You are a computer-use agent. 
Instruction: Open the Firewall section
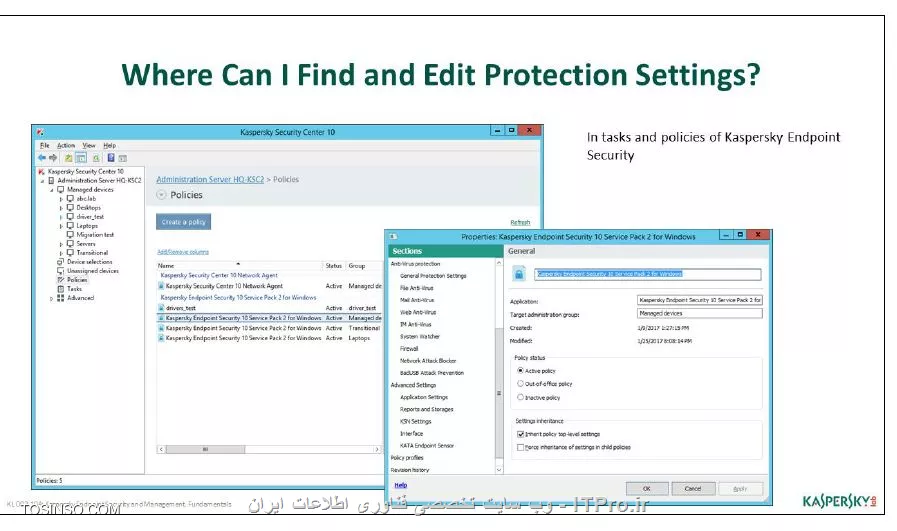(x=409, y=348)
